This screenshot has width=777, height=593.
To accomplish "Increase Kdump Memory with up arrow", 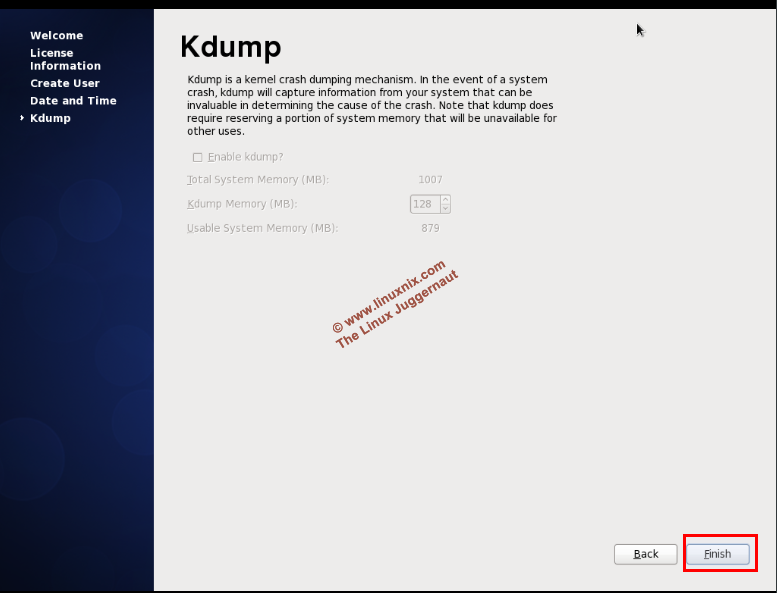I will (445, 199).
